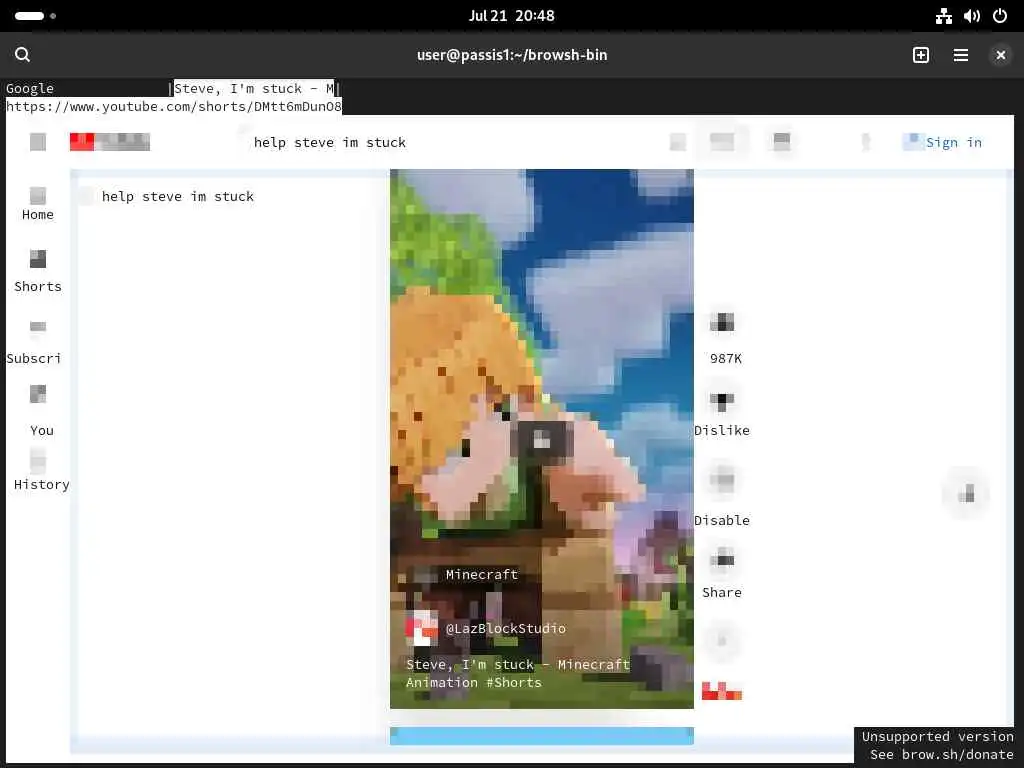Start voice search microphone icon
This screenshot has height=768, width=1024.
pyautogui.click(x=782, y=142)
